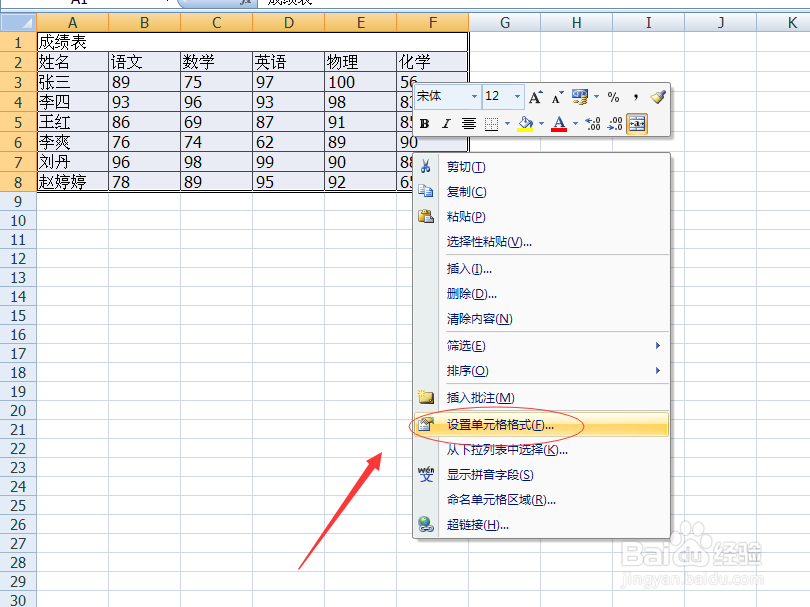Click the increase font size icon
This screenshot has width=810, height=607.
pyautogui.click(x=534, y=96)
